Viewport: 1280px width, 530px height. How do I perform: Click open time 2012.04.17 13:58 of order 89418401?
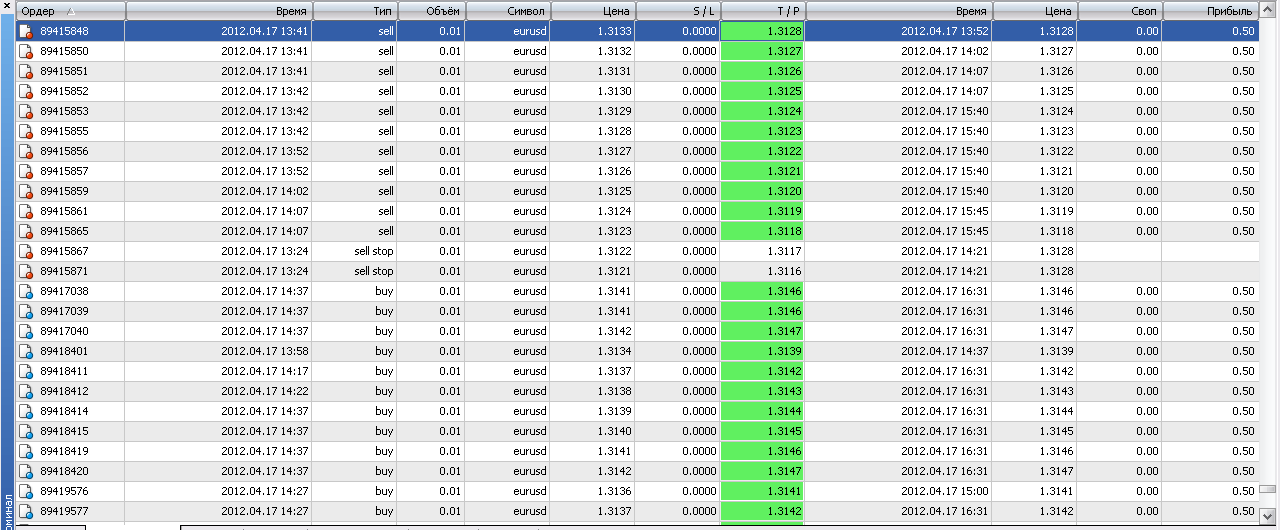pyautogui.click(x=264, y=351)
